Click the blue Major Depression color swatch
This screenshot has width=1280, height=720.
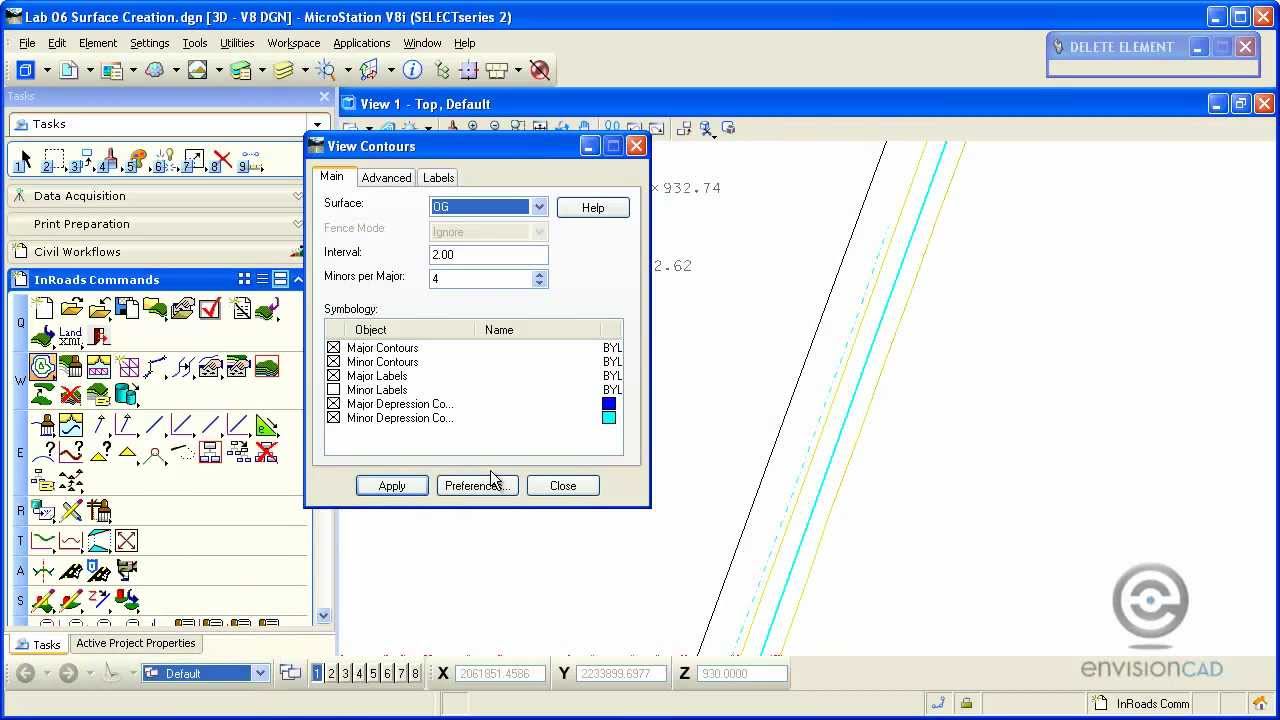tap(609, 404)
